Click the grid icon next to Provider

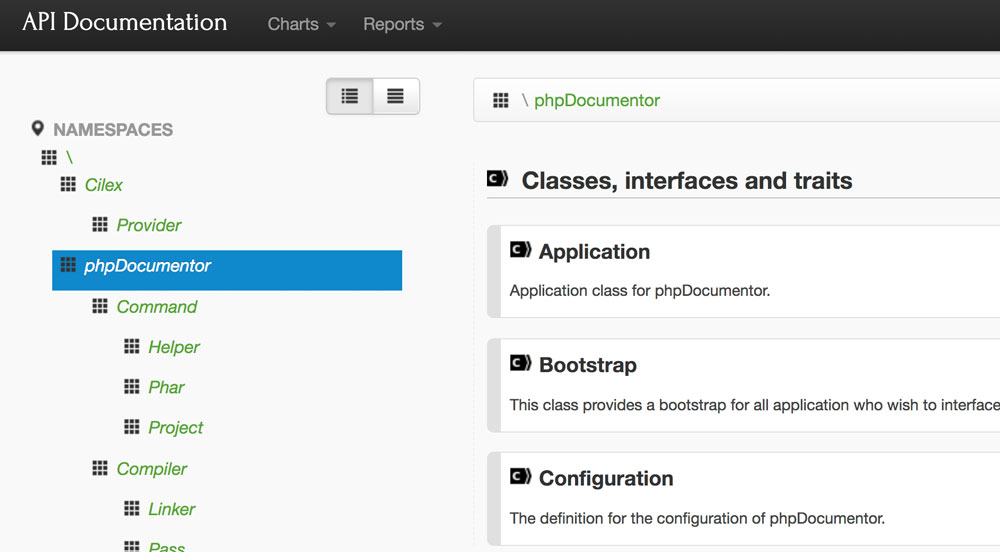coord(100,225)
